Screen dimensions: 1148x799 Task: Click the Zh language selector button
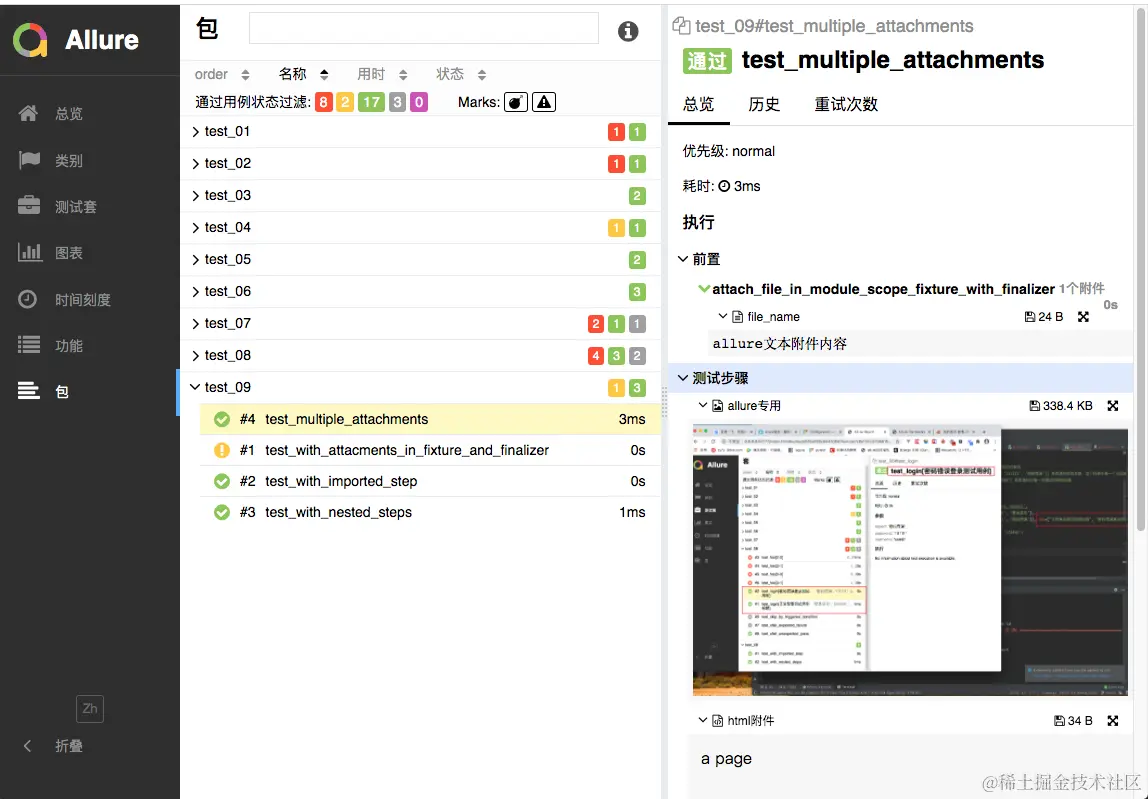pos(89,708)
